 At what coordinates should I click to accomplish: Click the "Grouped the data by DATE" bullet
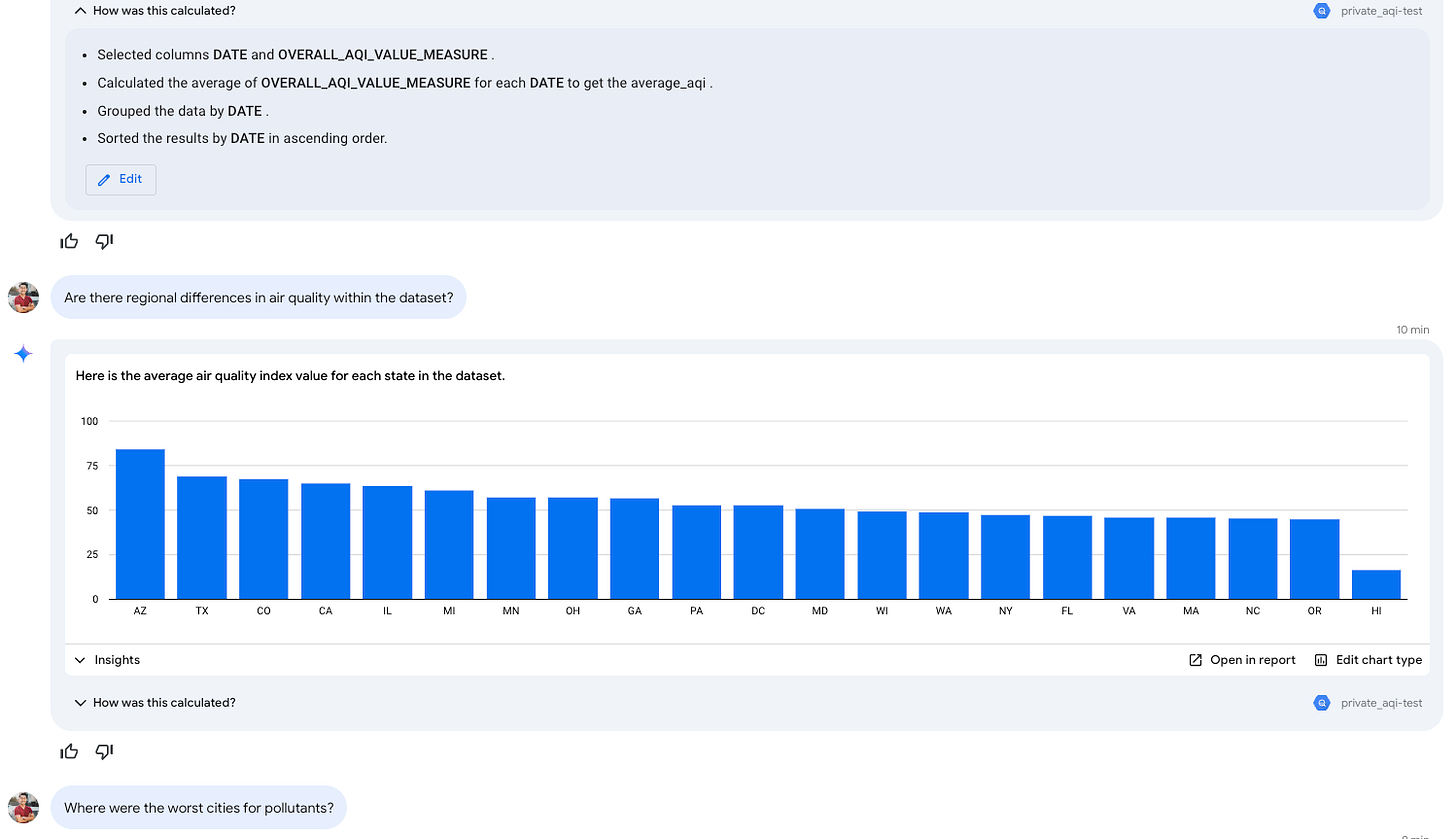tap(183, 111)
